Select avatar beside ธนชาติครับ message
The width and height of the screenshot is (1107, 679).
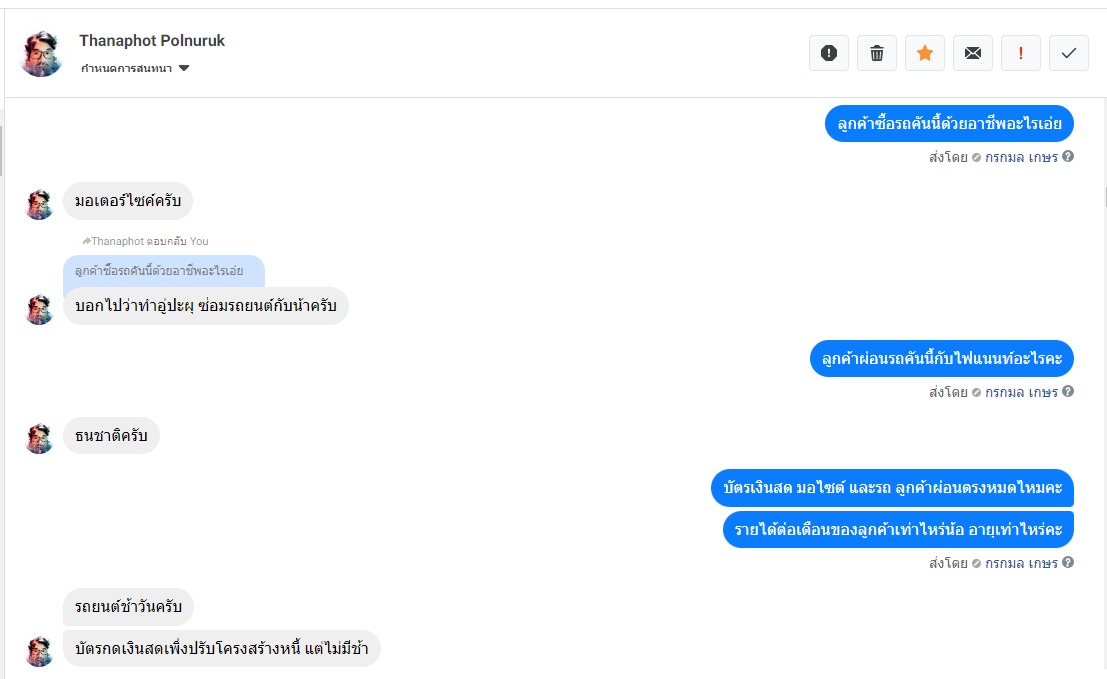(x=40, y=438)
